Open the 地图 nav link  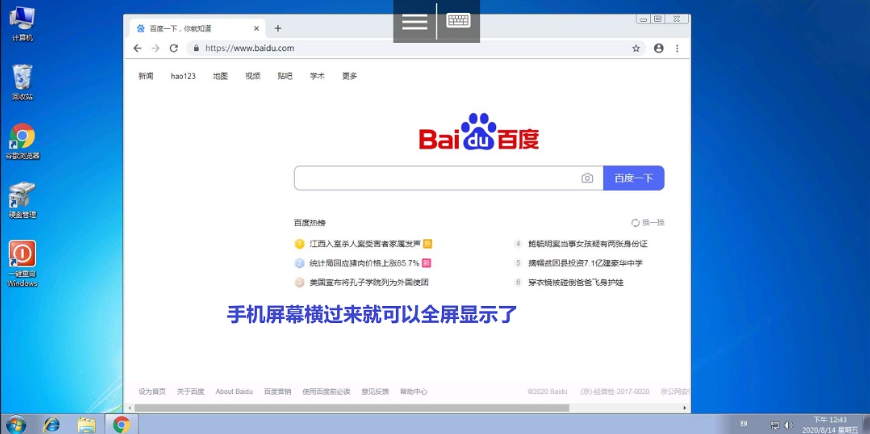pos(220,76)
